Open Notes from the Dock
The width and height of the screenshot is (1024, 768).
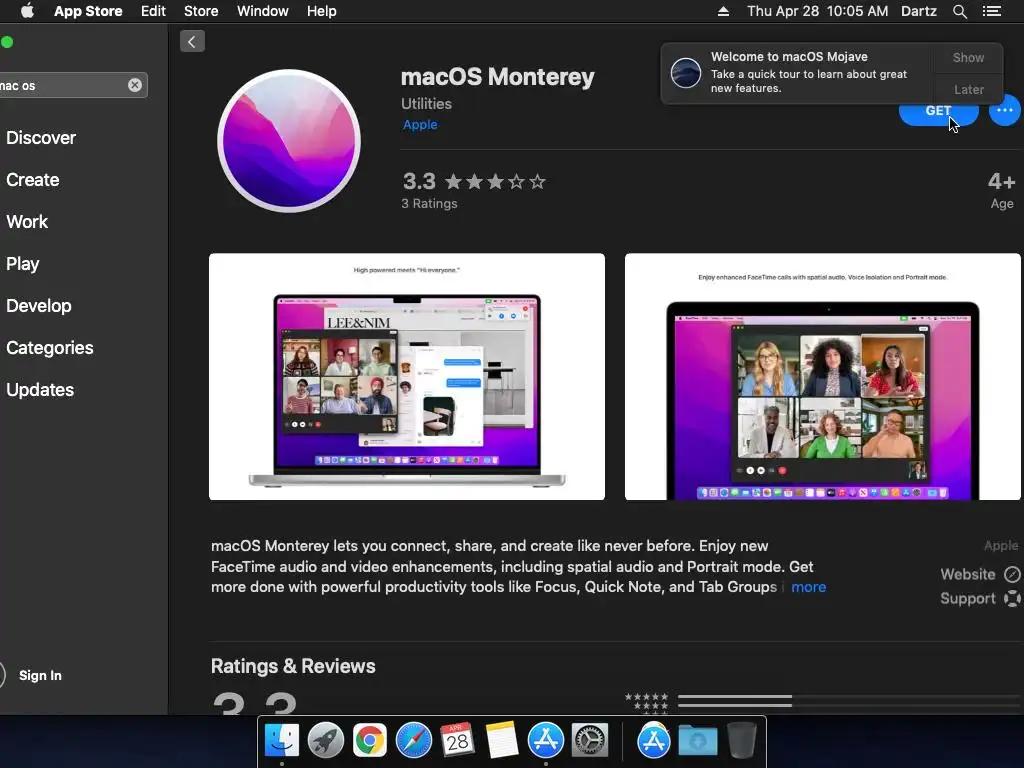502,741
